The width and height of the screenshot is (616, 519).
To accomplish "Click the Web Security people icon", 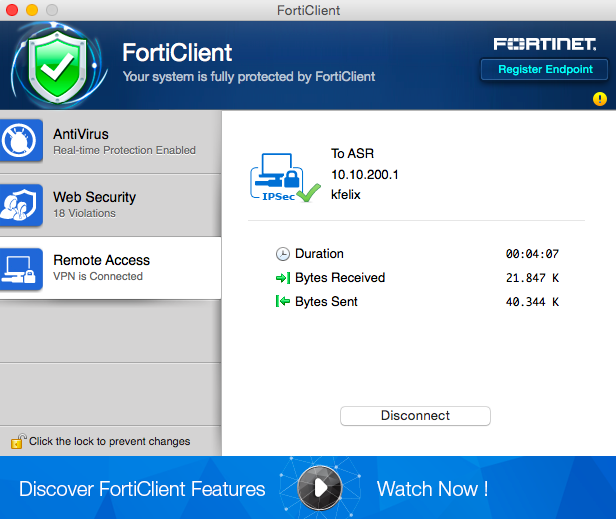I will pos(22,204).
